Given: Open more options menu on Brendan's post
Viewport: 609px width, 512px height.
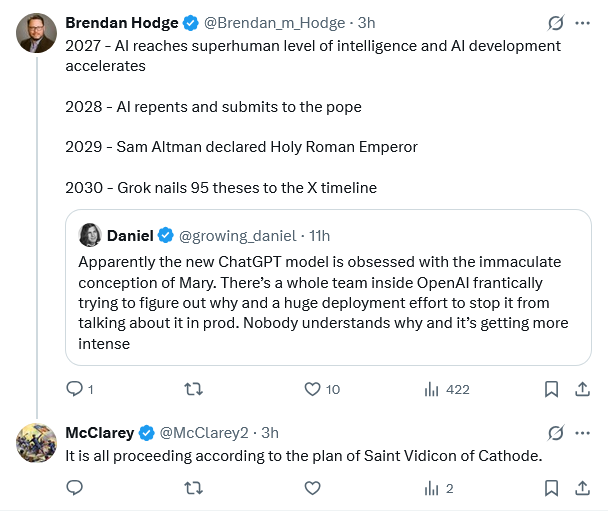Looking at the screenshot, I should coord(585,22).
